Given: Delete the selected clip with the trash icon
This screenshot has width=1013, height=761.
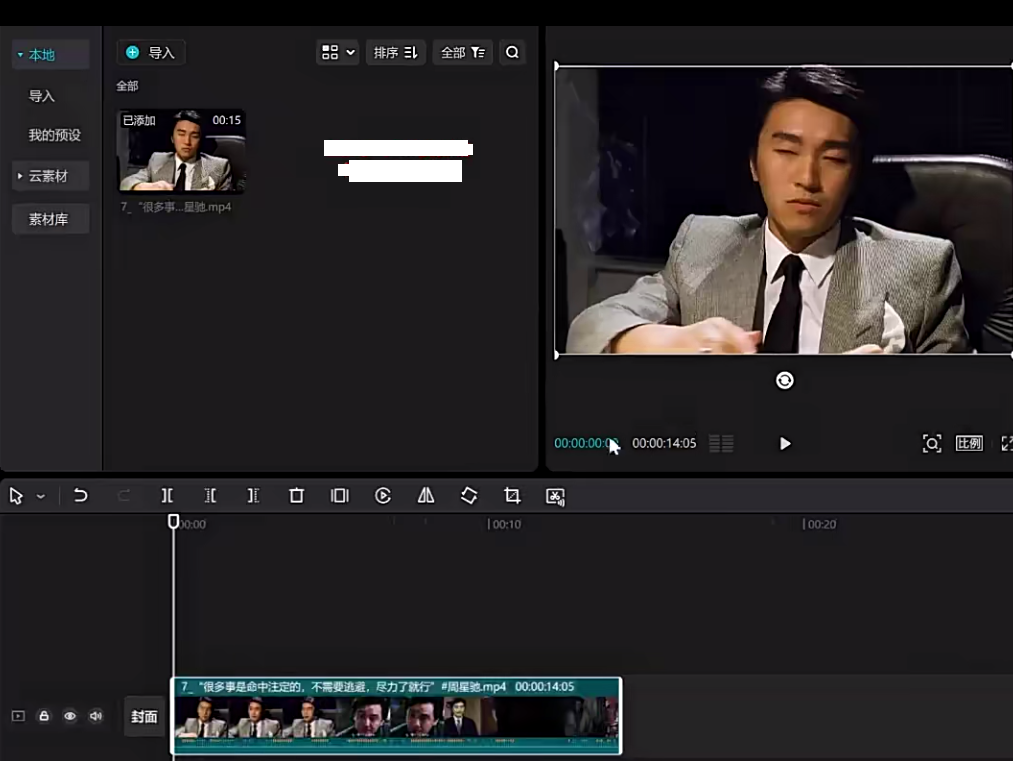Looking at the screenshot, I should (x=296, y=495).
